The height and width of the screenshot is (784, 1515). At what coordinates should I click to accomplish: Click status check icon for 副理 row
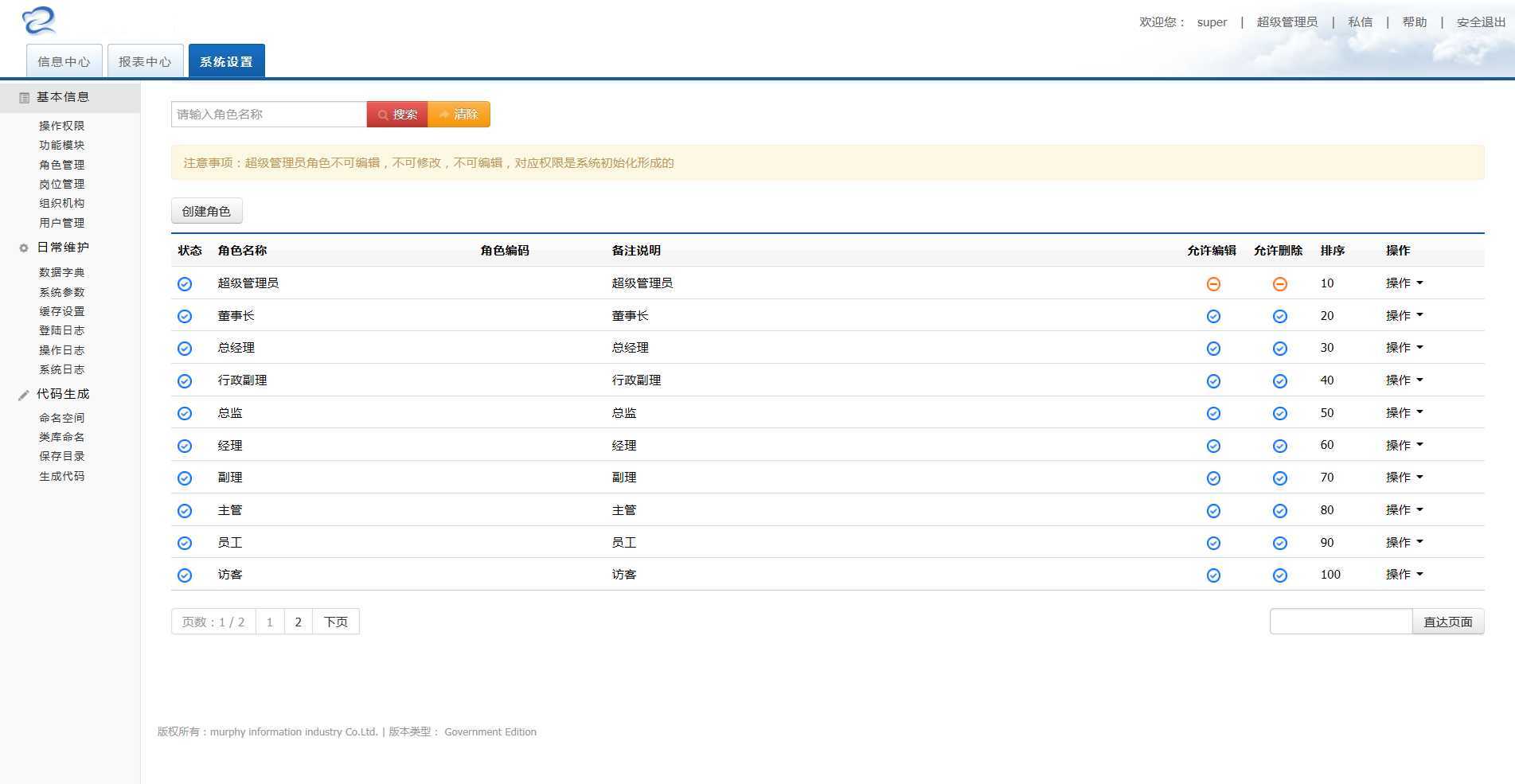pos(185,478)
